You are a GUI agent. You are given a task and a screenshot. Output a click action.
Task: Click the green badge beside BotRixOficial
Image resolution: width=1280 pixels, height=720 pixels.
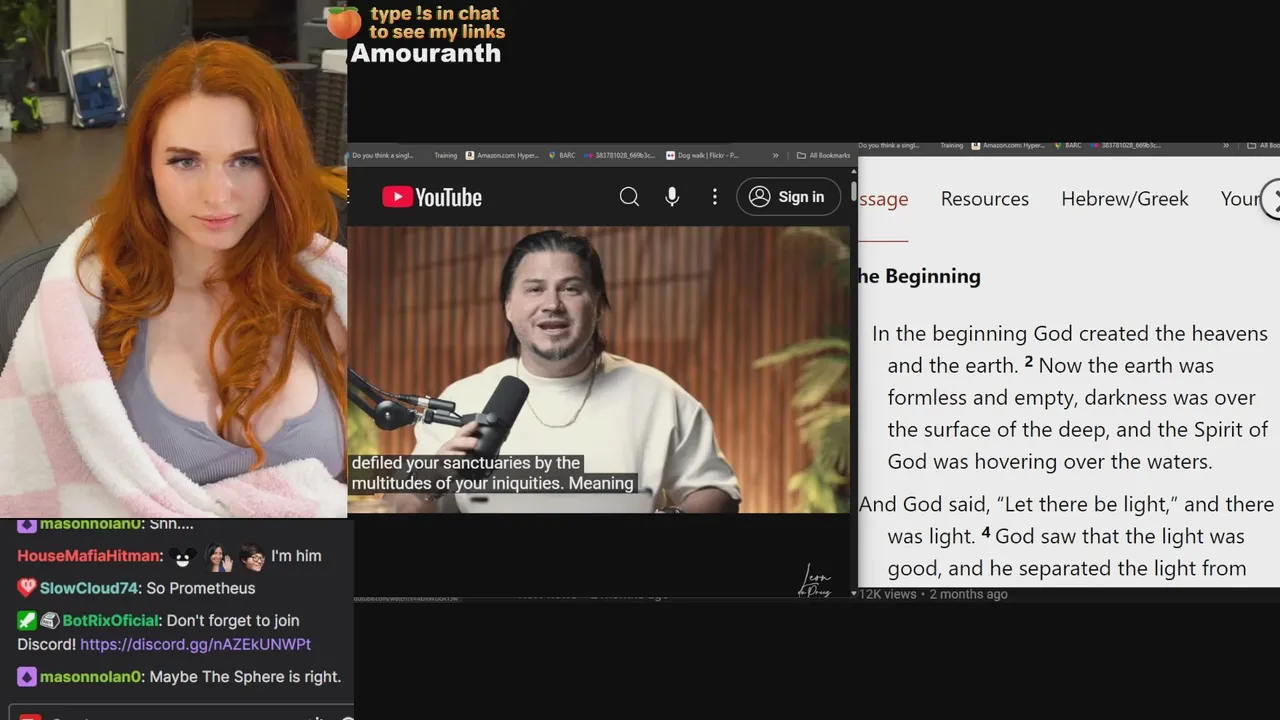[x=27, y=621]
